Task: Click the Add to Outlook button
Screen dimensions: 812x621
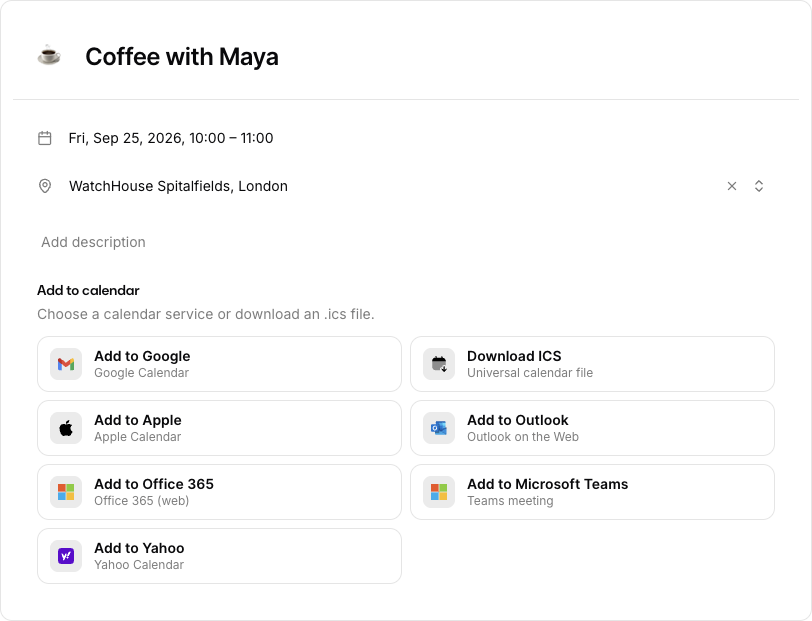Action: pos(592,428)
